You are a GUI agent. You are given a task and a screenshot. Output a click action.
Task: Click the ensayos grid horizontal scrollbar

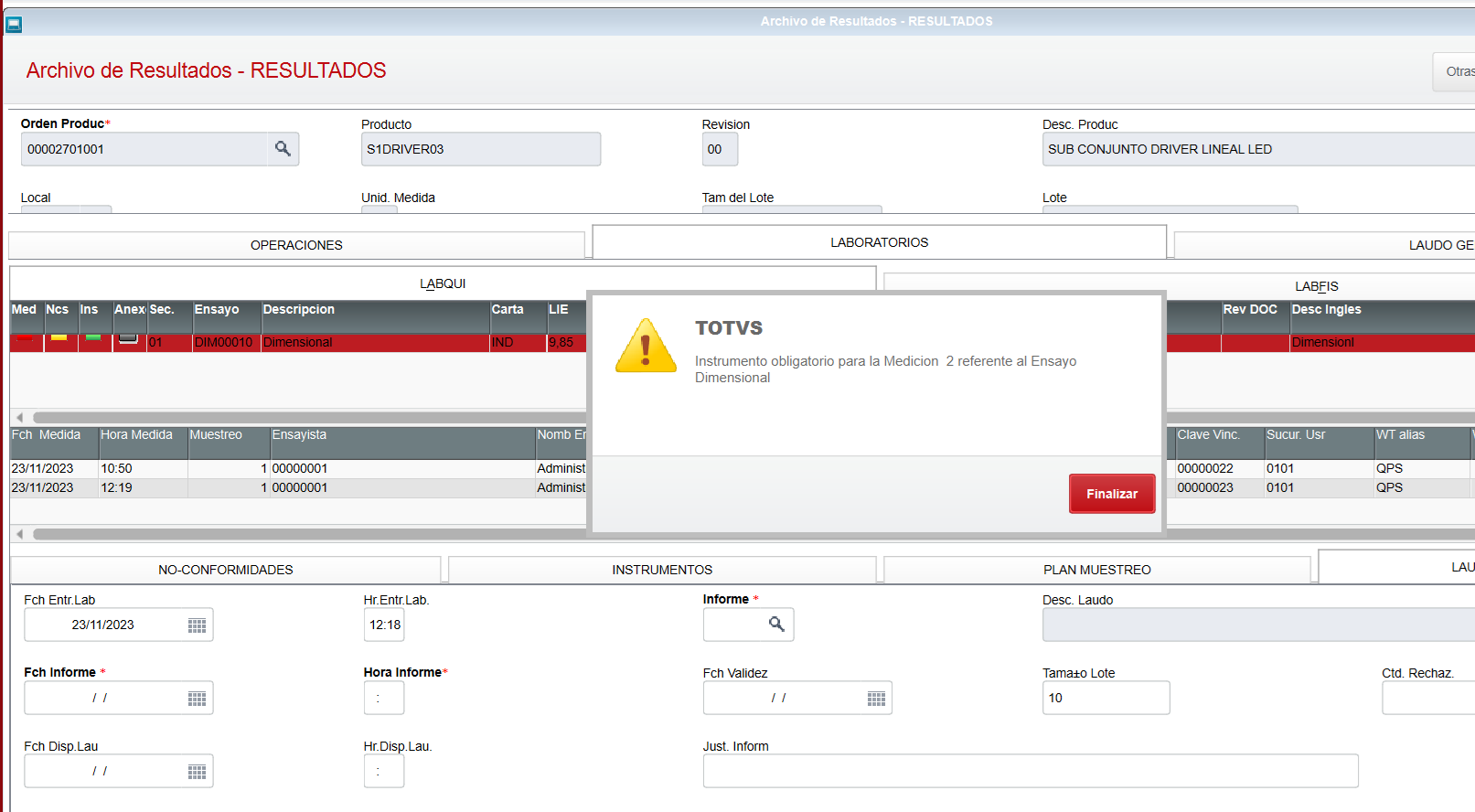click(x=309, y=418)
